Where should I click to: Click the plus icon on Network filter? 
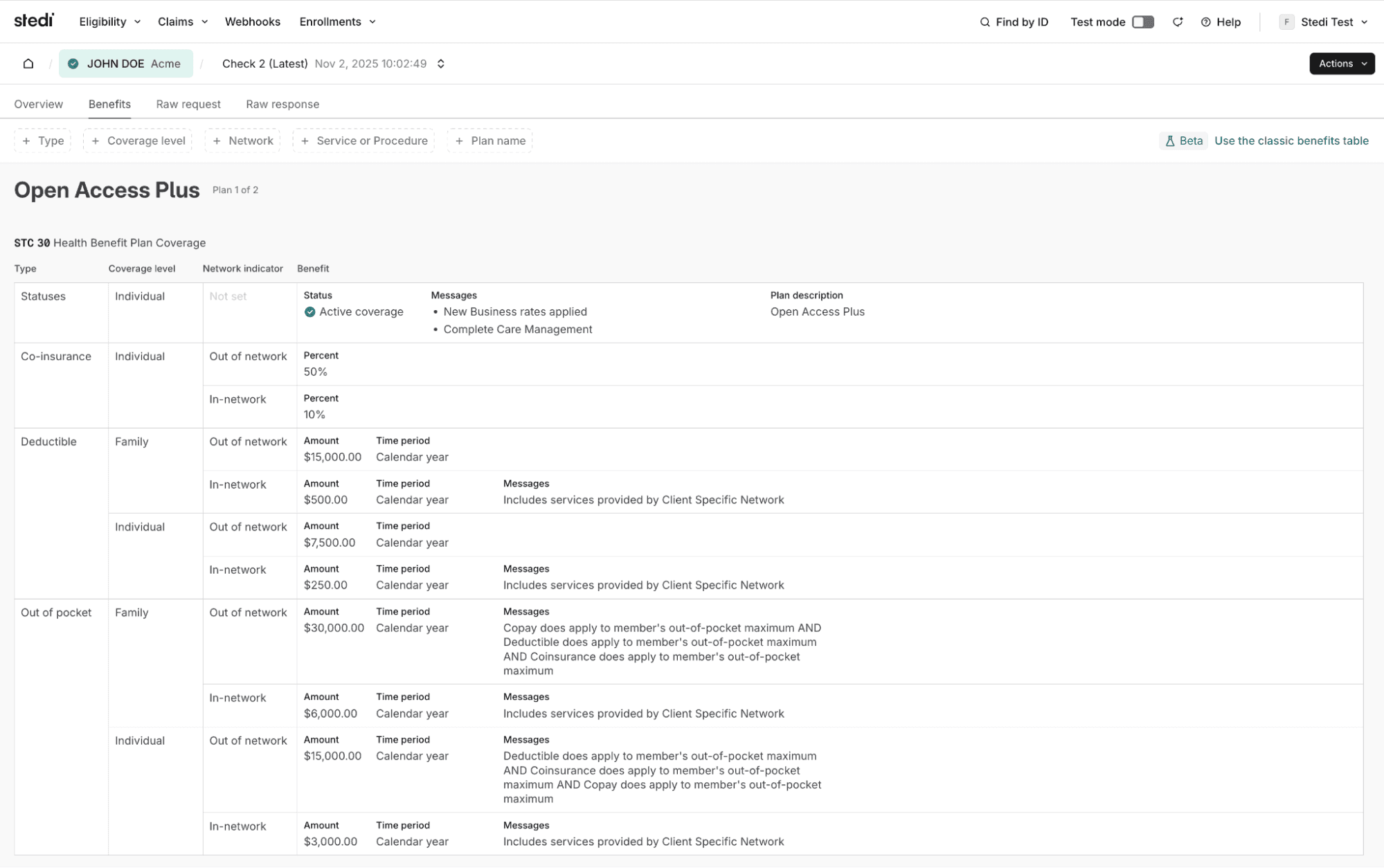pyautogui.click(x=217, y=141)
